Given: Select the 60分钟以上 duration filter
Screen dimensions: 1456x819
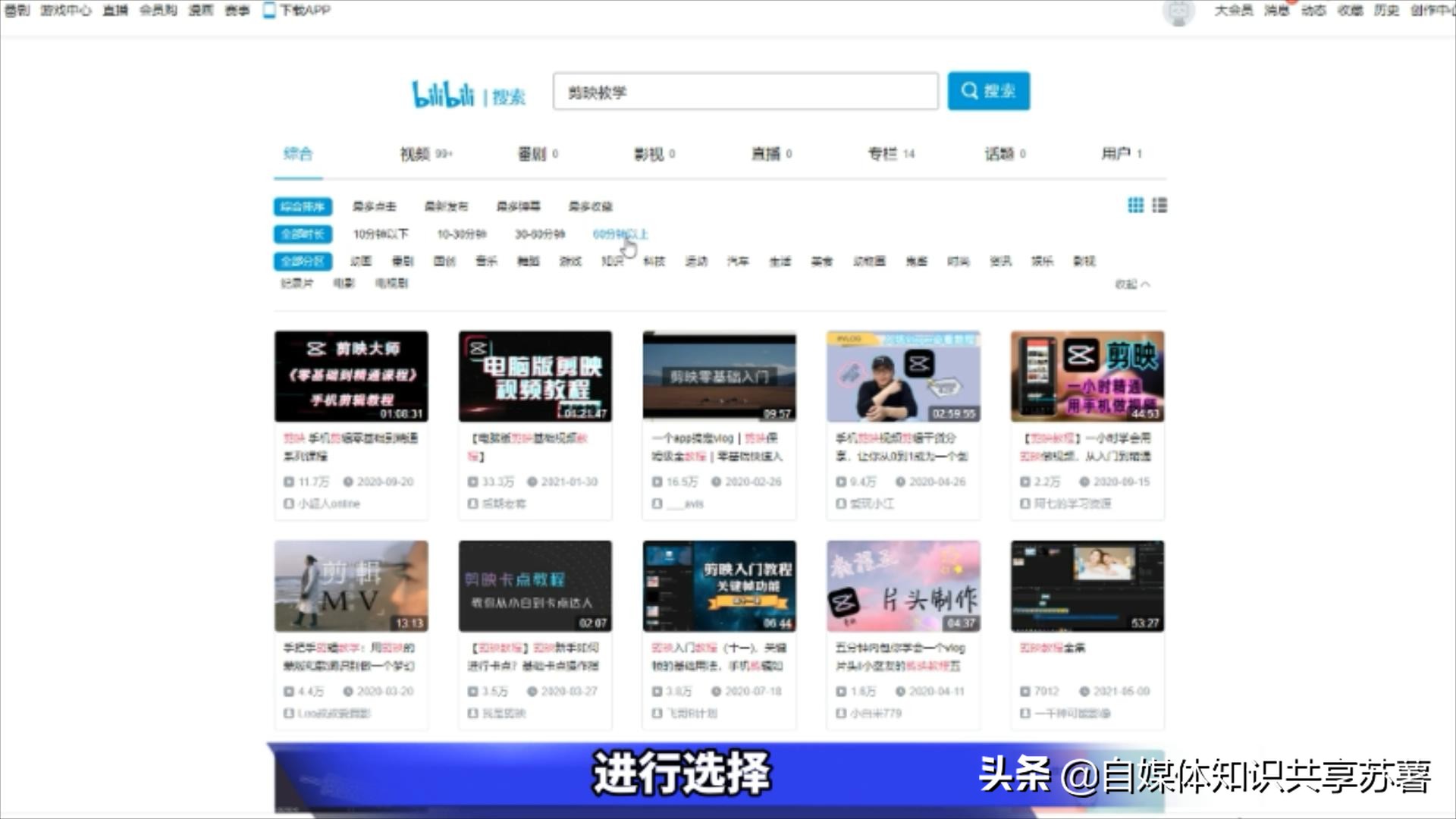Looking at the screenshot, I should coord(620,235).
